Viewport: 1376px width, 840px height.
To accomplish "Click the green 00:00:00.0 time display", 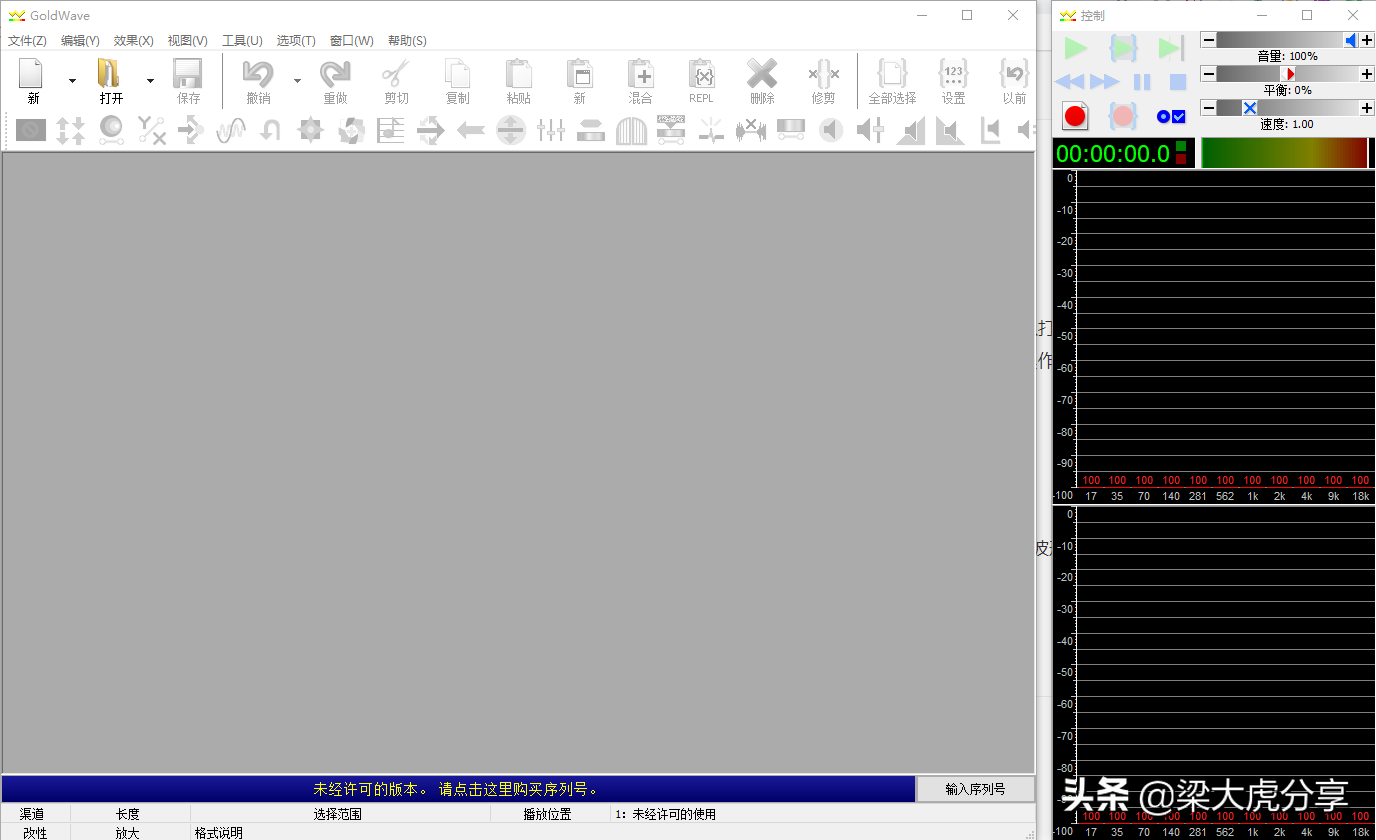I will pyautogui.click(x=1113, y=153).
